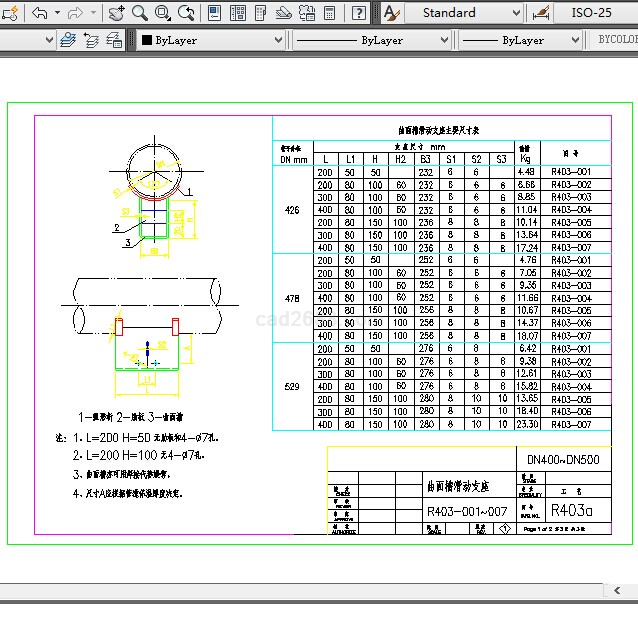
Task: Open the Tool Palettes window
Action: coord(261,13)
